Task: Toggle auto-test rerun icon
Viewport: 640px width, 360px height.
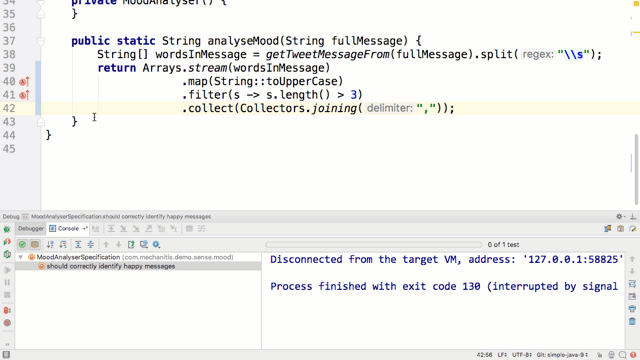Action: [7, 255]
